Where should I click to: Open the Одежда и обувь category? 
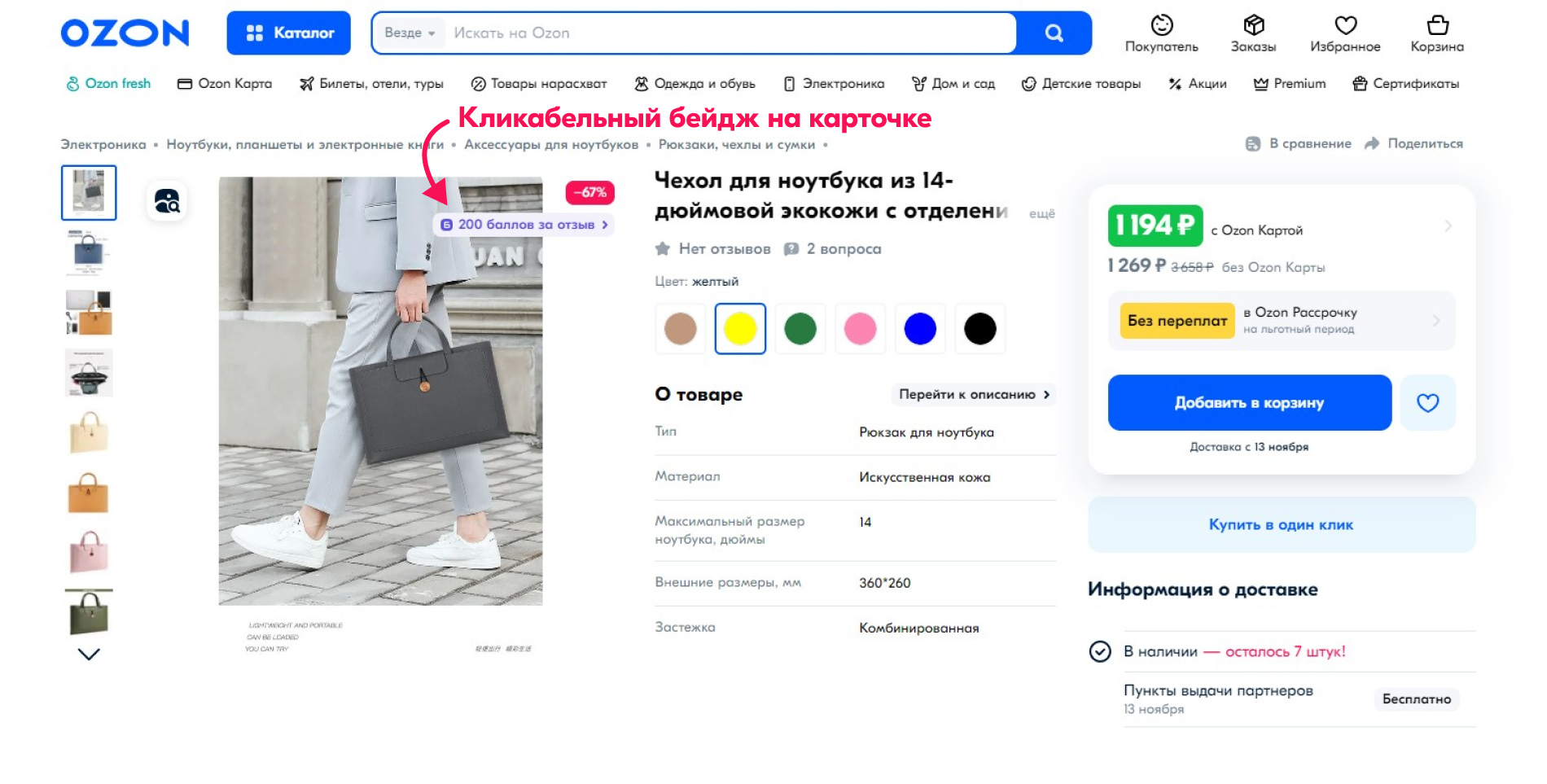coord(695,84)
